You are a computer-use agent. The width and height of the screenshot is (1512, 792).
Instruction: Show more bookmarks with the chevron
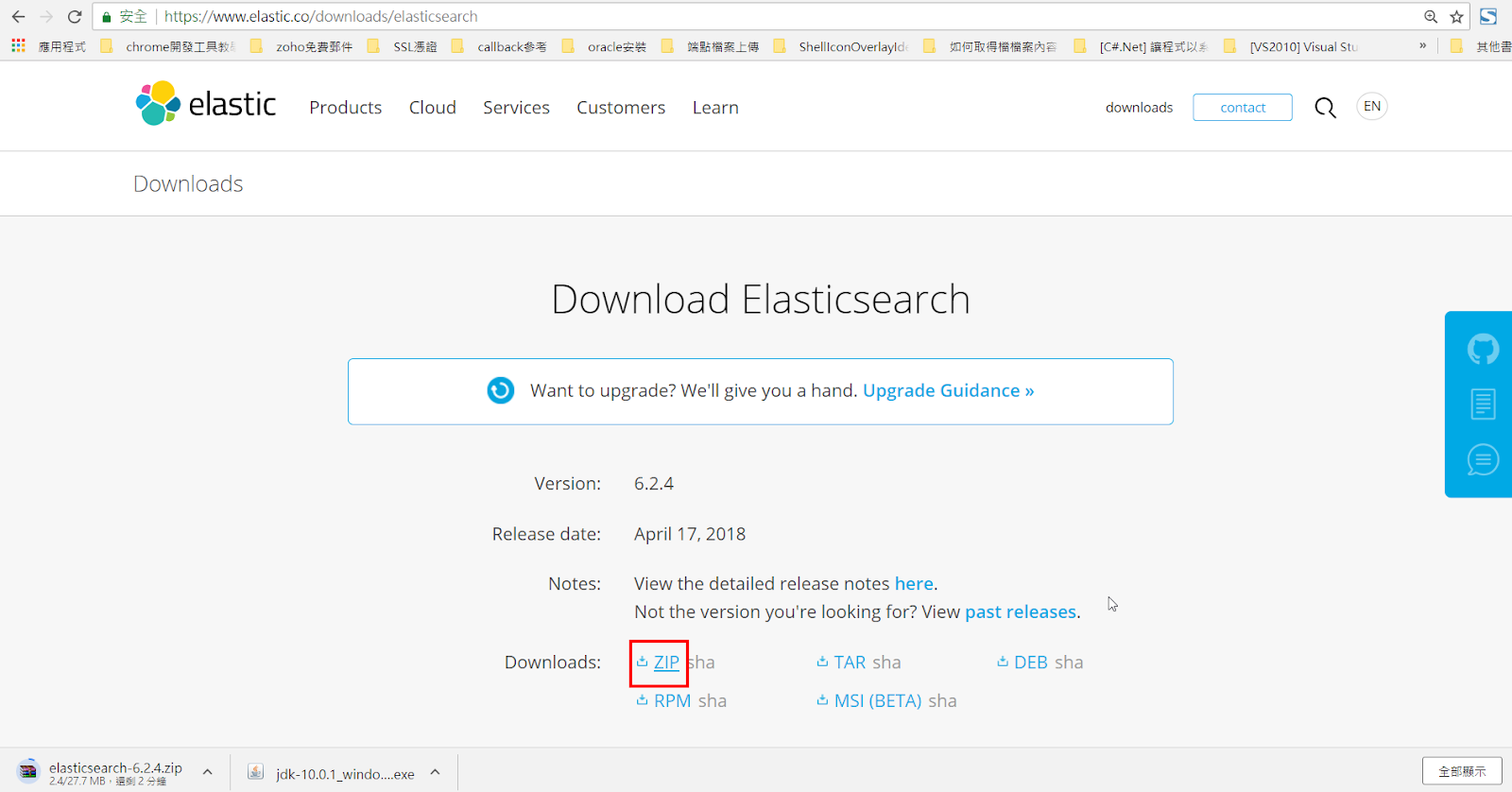(x=1422, y=45)
